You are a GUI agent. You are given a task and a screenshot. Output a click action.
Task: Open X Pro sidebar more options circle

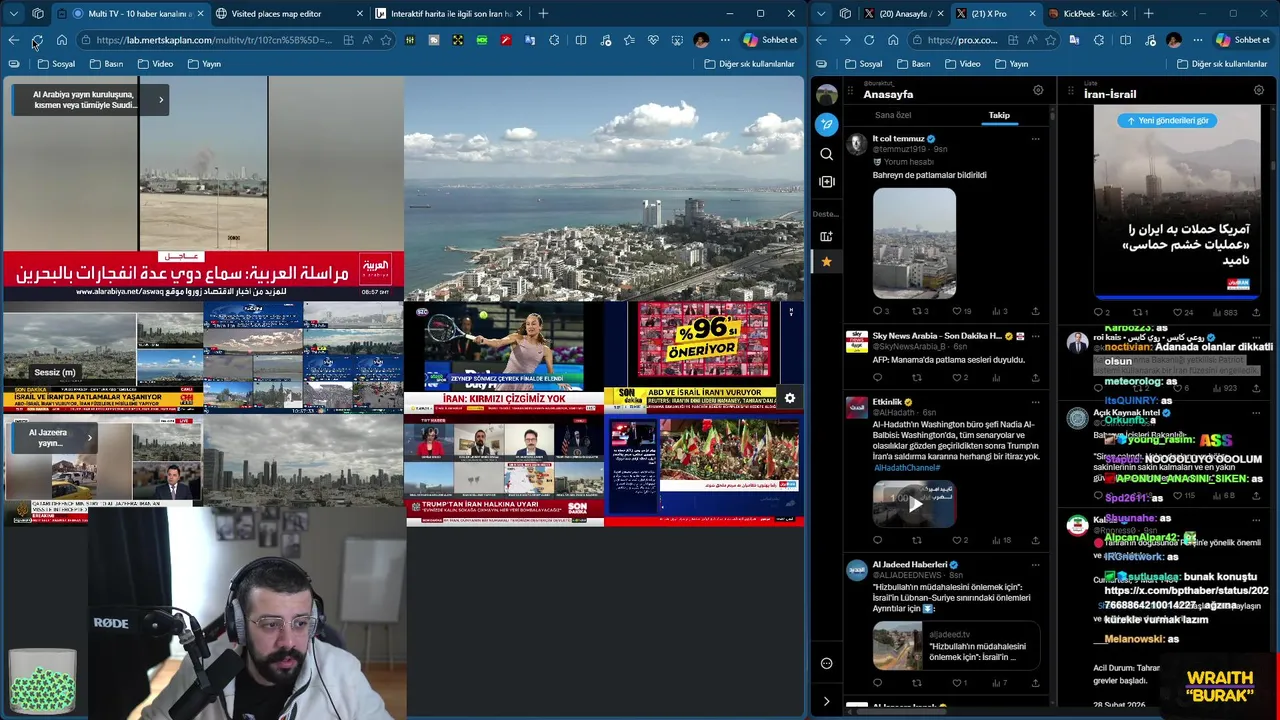(826, 663)
